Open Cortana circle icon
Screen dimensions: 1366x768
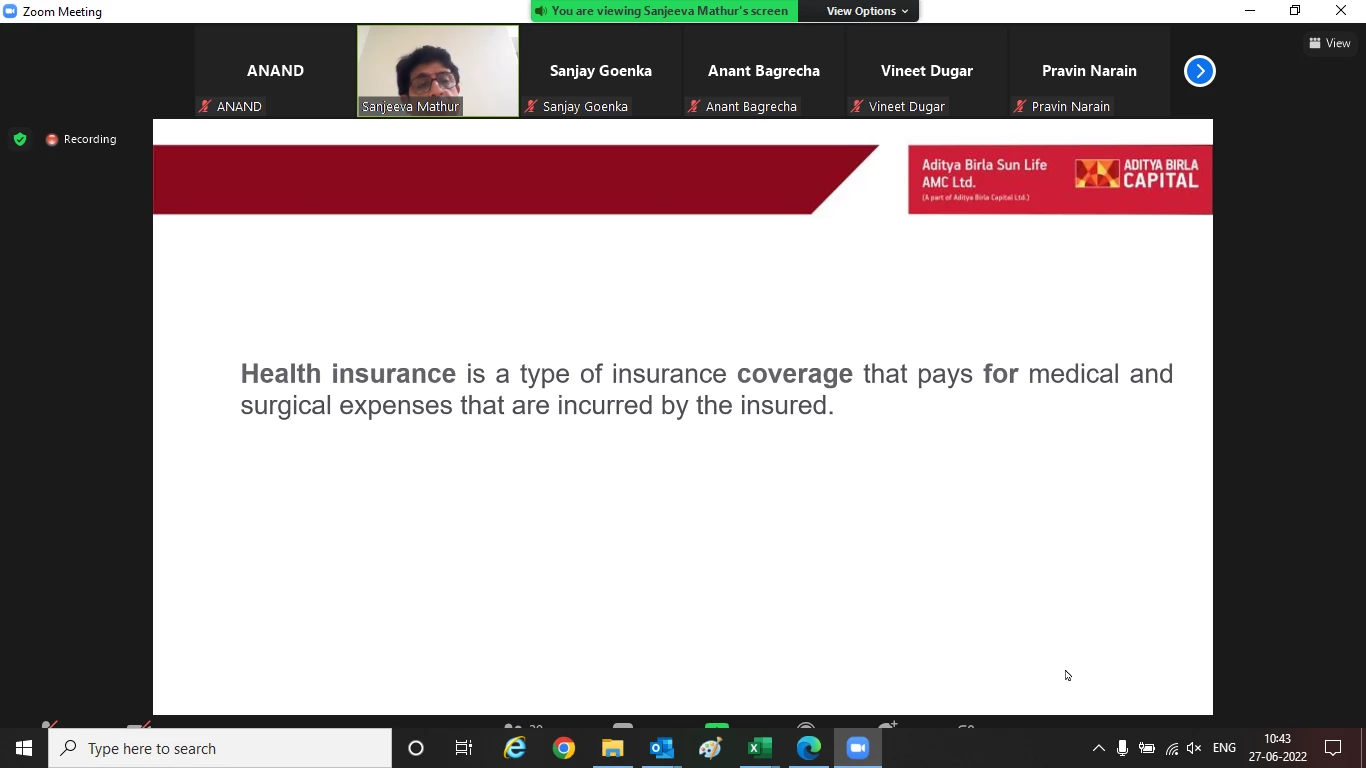pos(416,748)
